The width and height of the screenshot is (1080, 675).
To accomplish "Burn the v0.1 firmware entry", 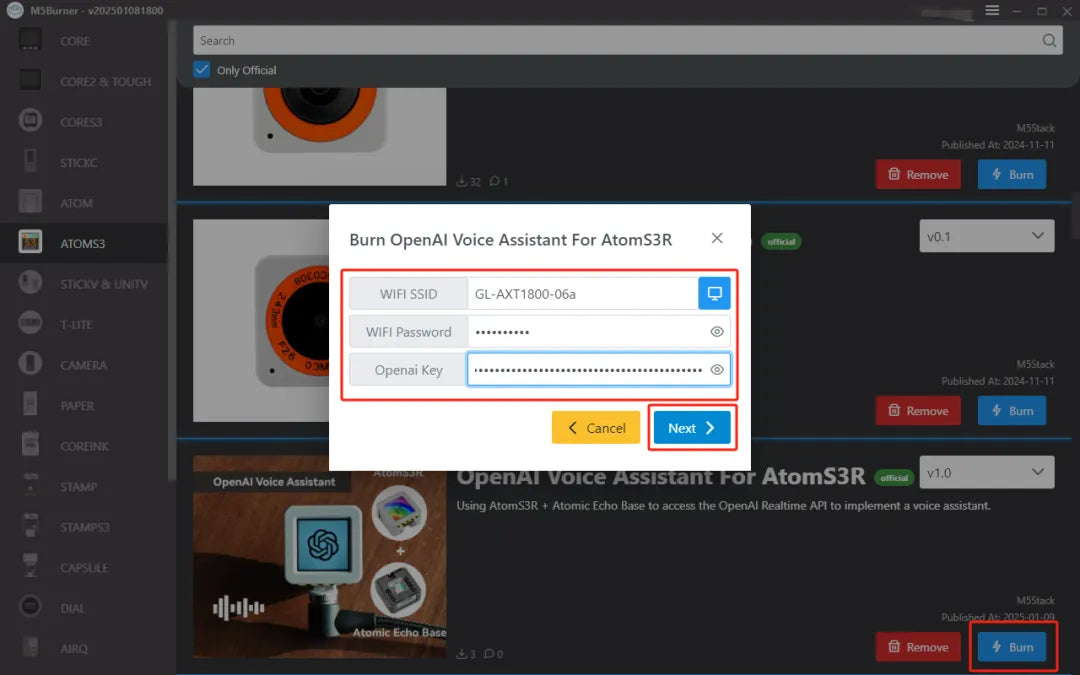I will (1012, 411).
